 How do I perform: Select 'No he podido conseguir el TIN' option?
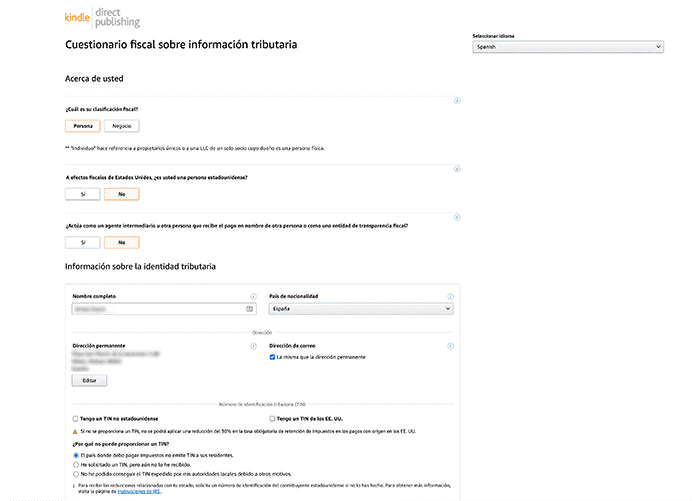click(76, 475)
